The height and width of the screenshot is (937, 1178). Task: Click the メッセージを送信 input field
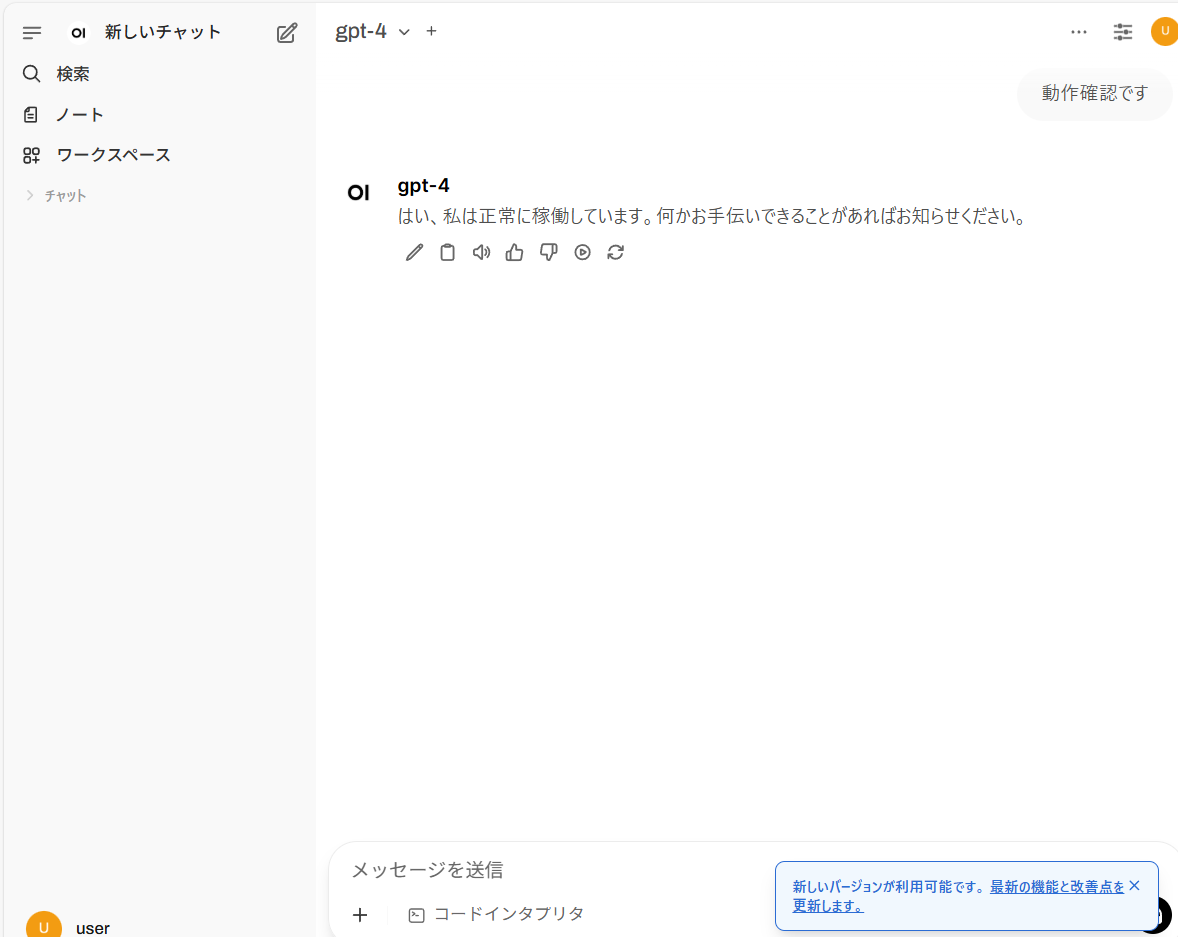(x=550, y=870)
